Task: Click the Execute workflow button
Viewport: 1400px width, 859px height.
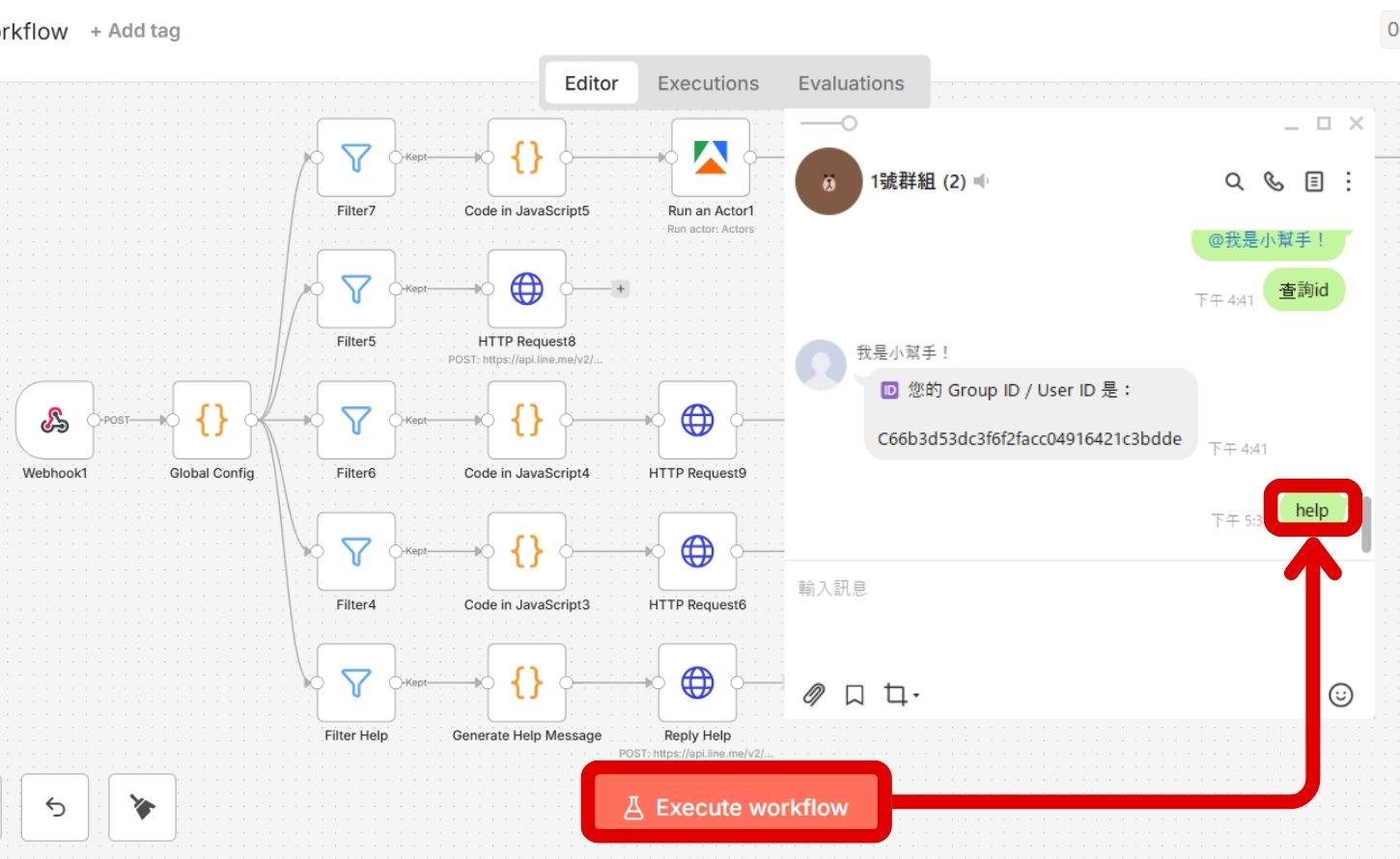Action: 736,807
